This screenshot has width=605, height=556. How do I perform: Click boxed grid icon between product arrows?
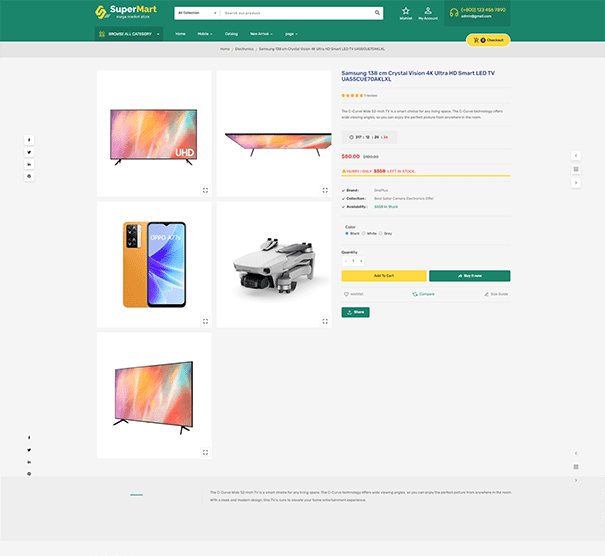[x=576, y=169]
